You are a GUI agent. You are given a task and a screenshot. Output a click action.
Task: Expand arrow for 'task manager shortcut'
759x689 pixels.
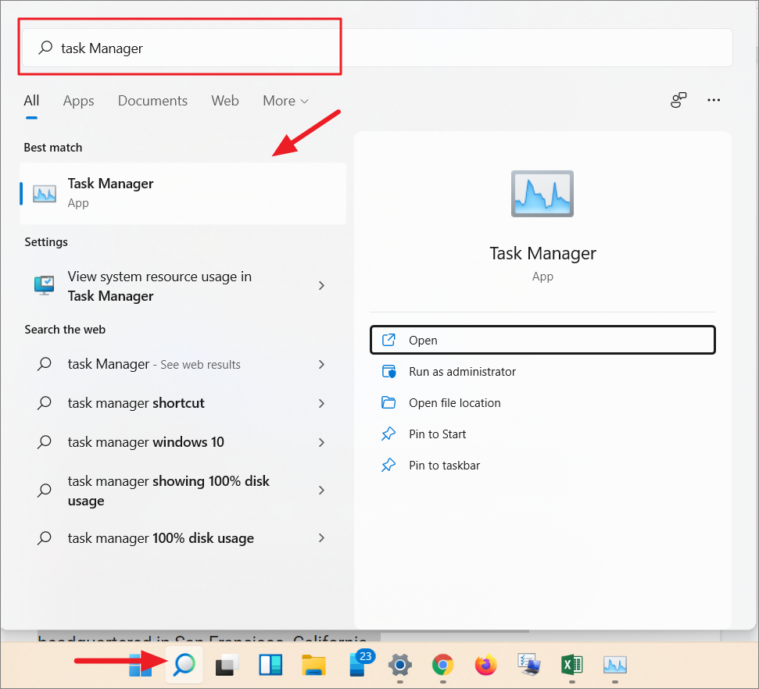pyautogui.click(x=321, y=403)
